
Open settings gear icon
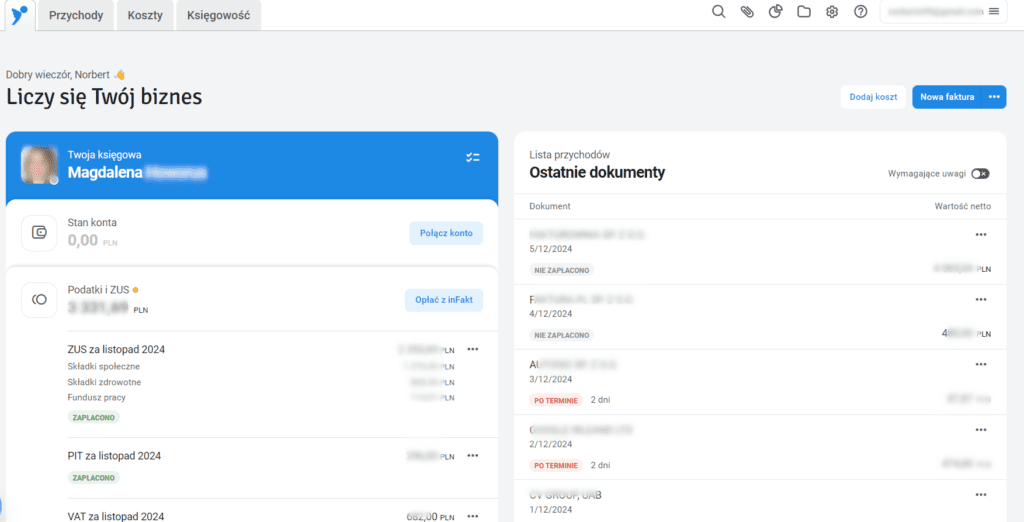[832, 12]
